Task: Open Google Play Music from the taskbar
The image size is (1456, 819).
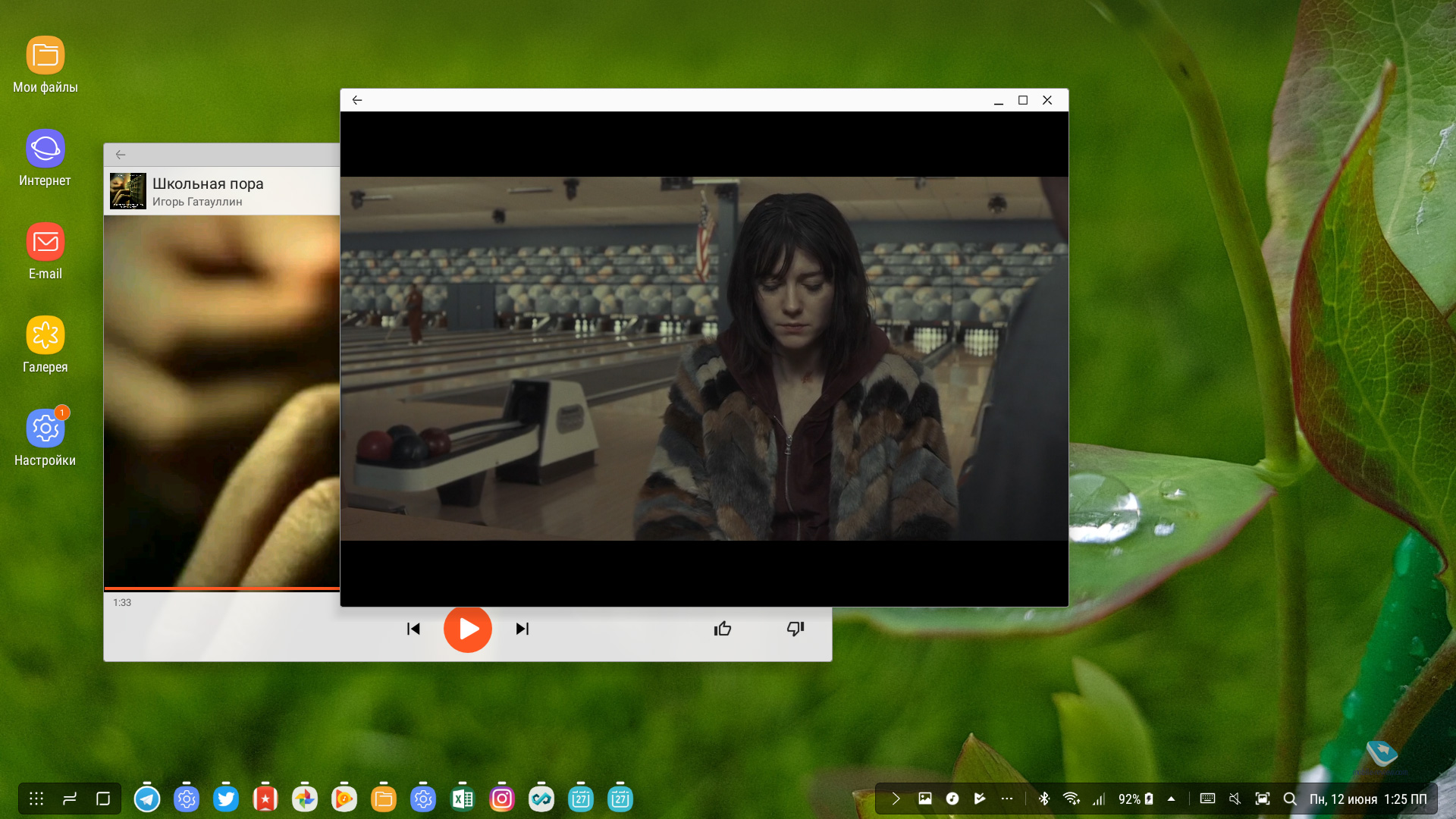Action: coord(344,799)
